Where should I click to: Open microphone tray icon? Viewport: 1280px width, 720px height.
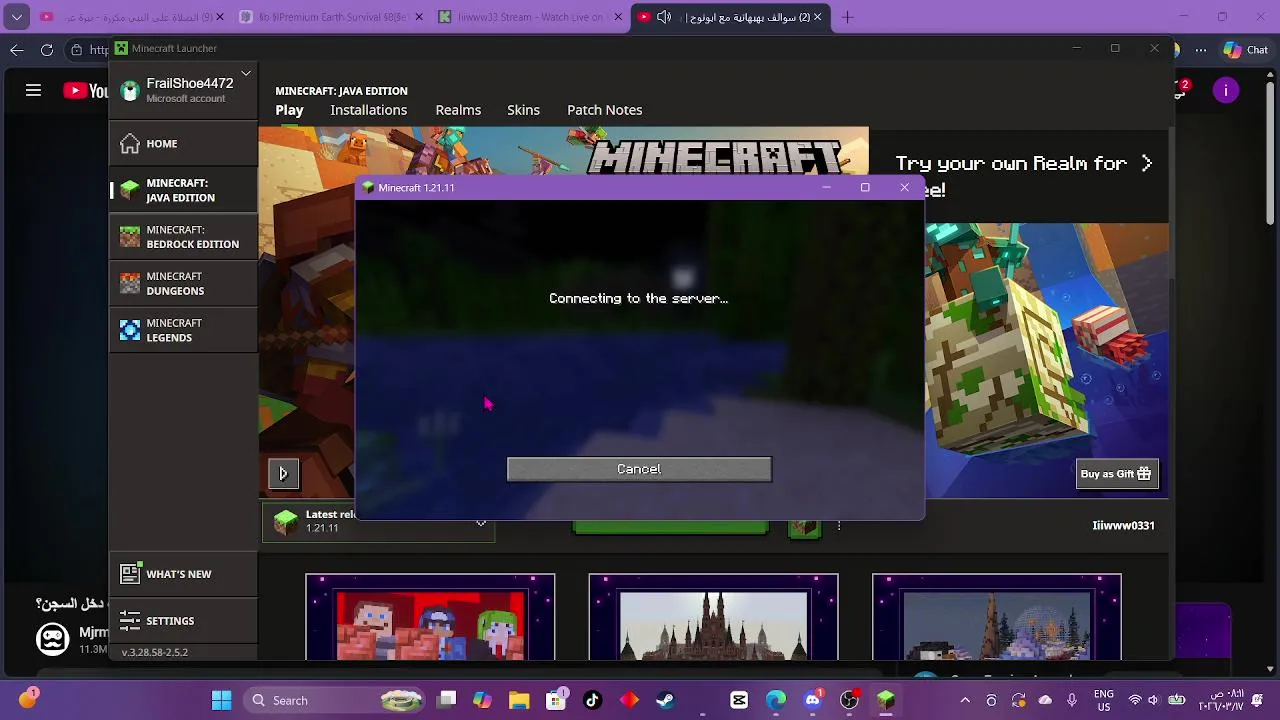(x=1072, y=700)
